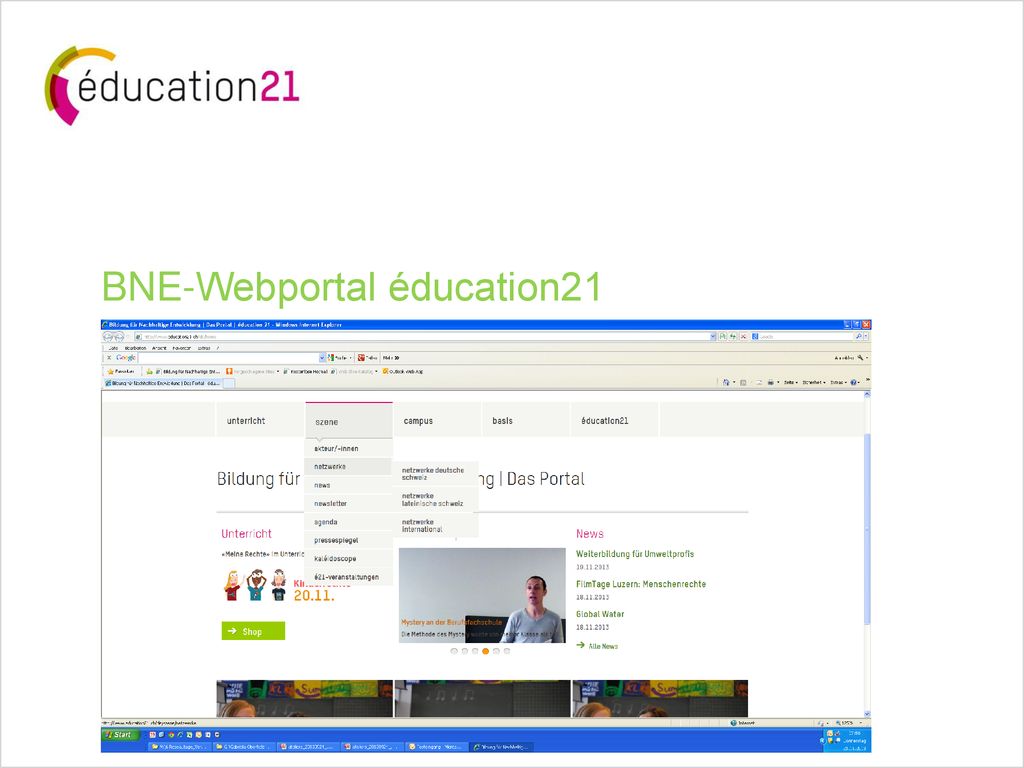The width and height of the screenshot is (1024, 768).
Task: Open the campus navigation item
Action: pos(437,421)
